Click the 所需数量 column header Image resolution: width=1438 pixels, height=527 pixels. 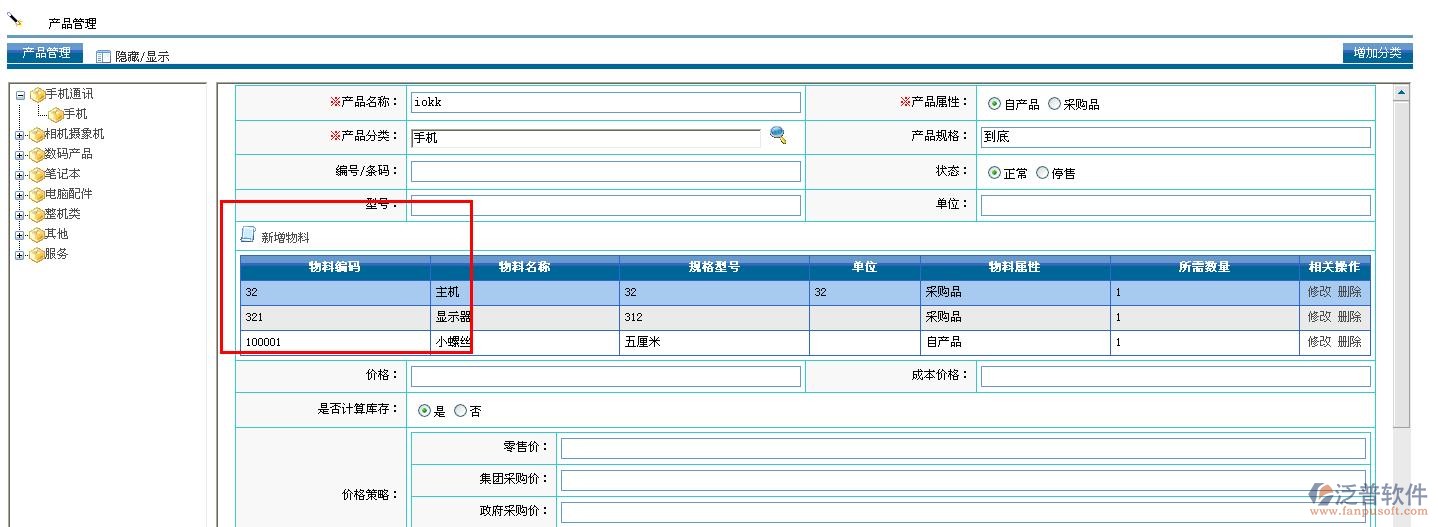(x=1205, y=267)
